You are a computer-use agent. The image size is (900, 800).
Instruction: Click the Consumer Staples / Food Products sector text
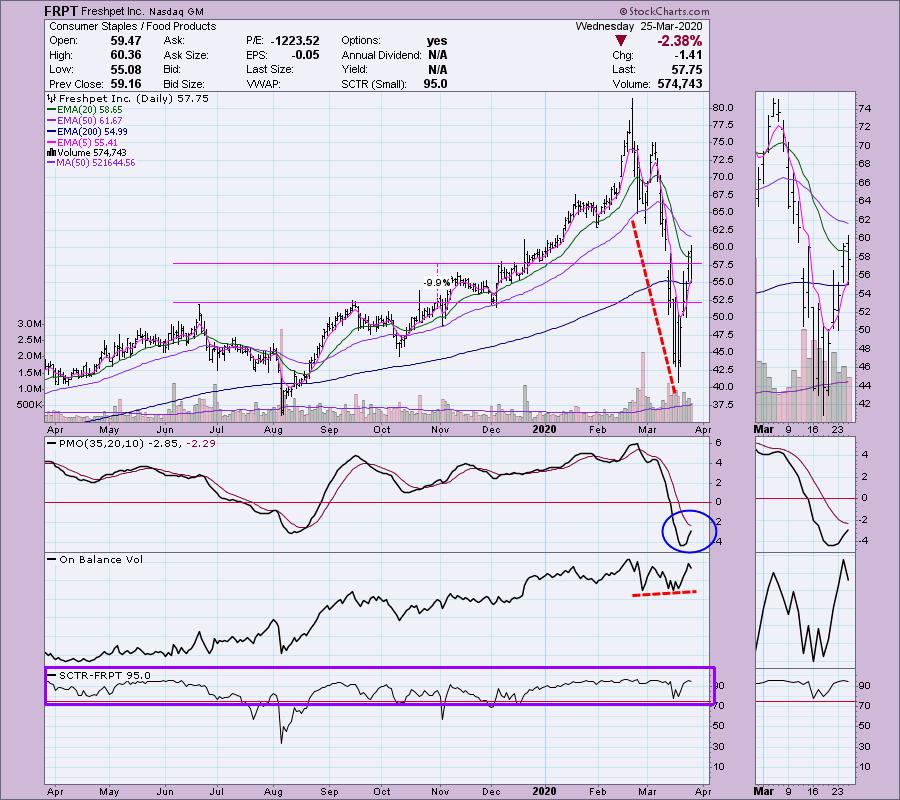pos(133,26)
